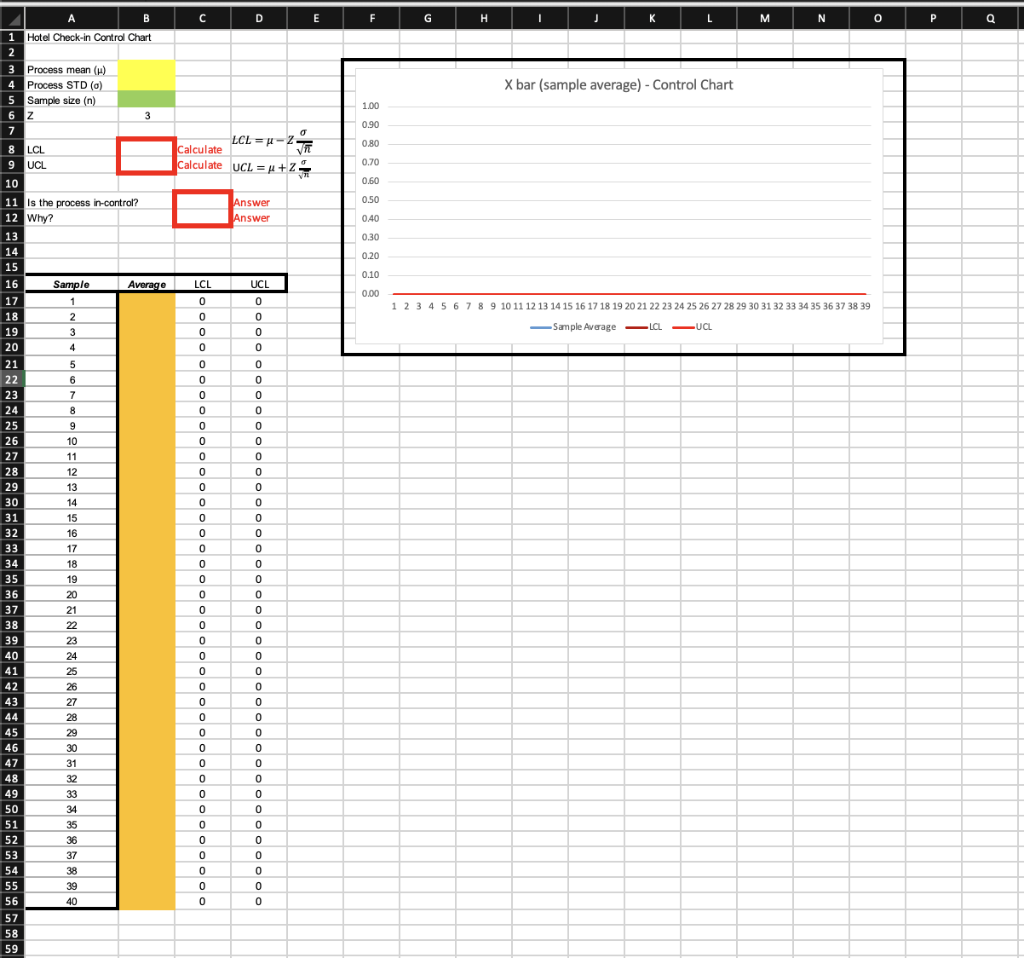The width and height of the screenshot is (1024, 958).
Task: Click the LCL value for sample 5
Action: 202,364
